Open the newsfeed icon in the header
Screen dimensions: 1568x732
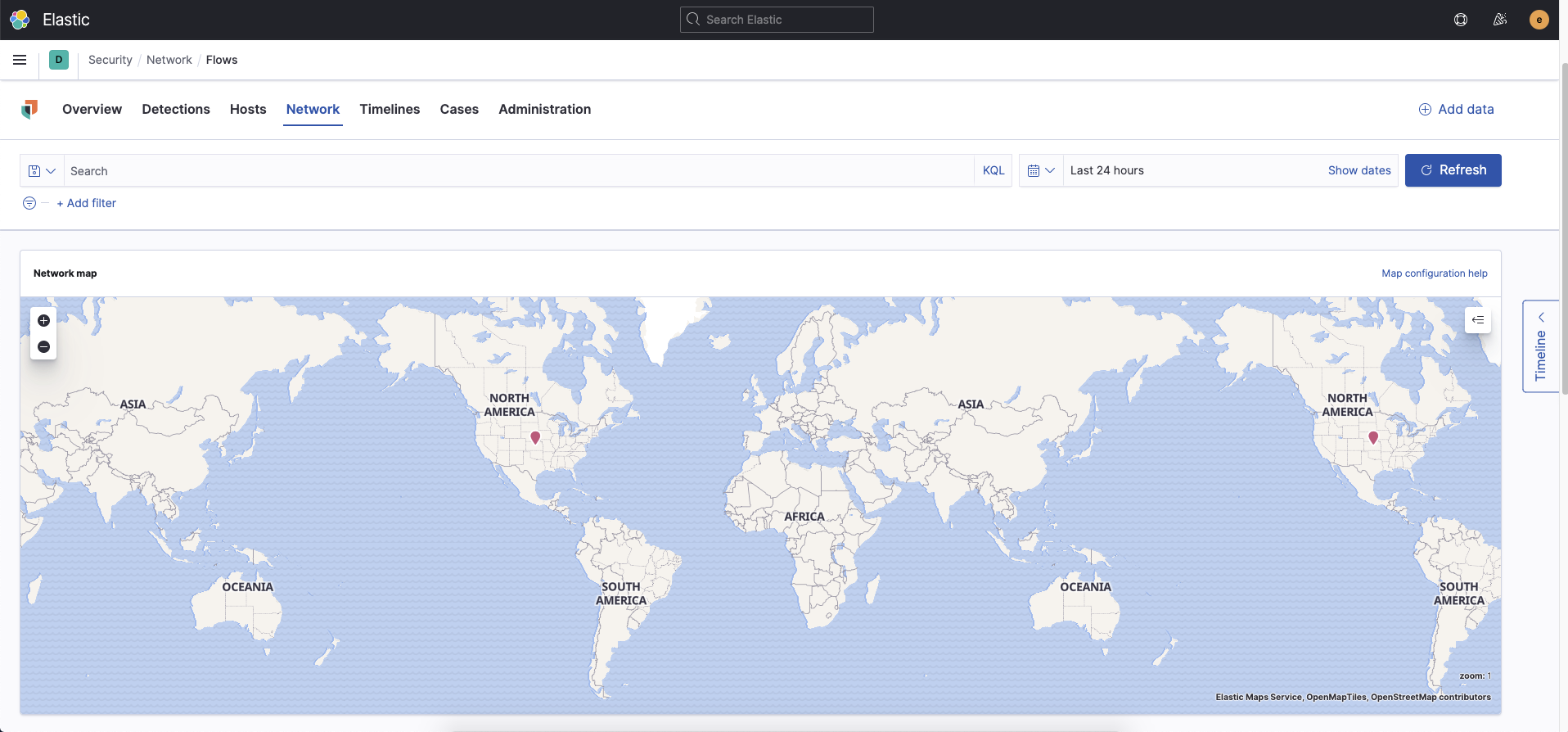pyautogui.click(x=1500, y=20)
